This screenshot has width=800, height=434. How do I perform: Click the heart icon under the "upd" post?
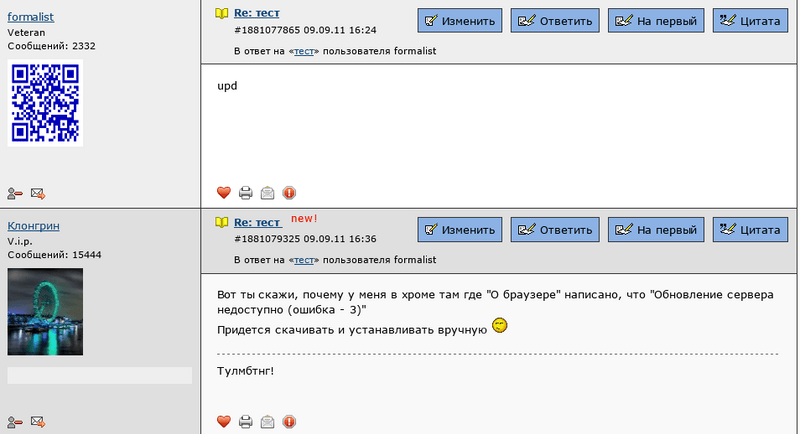pos(224,193)
